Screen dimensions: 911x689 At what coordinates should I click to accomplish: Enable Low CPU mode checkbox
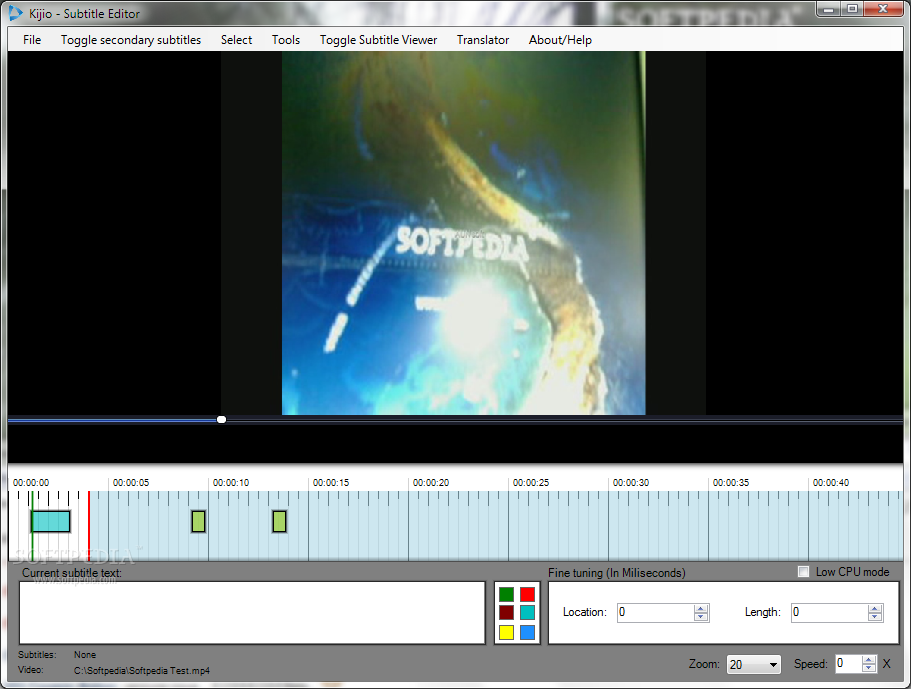(804, 572)
